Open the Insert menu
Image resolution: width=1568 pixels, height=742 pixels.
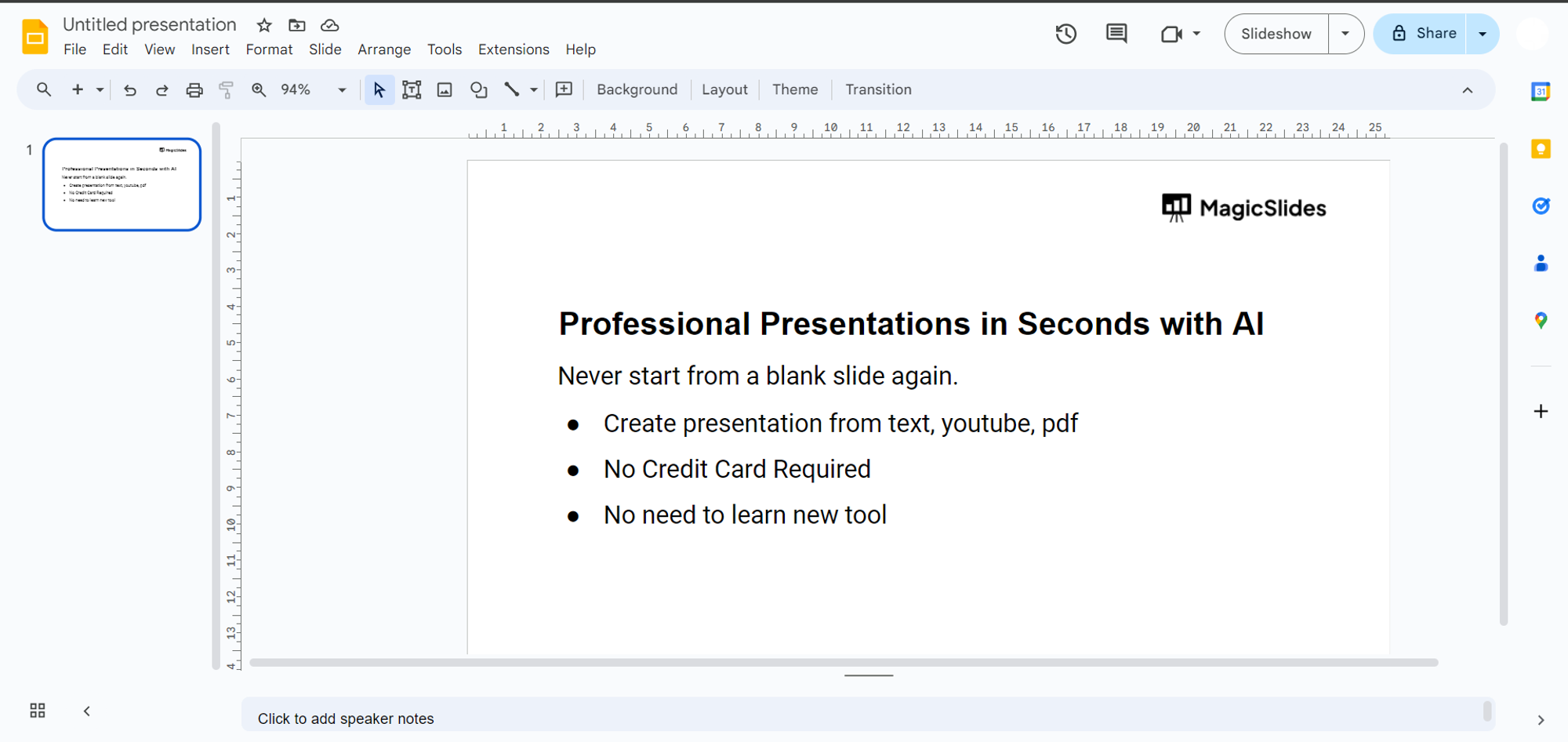coord(210,49)
